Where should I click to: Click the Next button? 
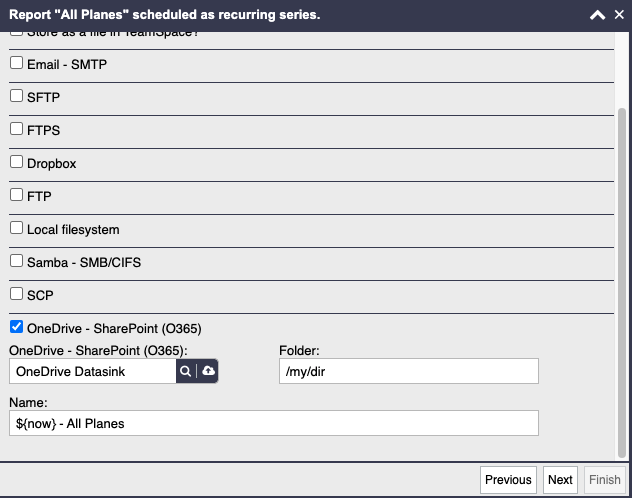coord(560,480)
